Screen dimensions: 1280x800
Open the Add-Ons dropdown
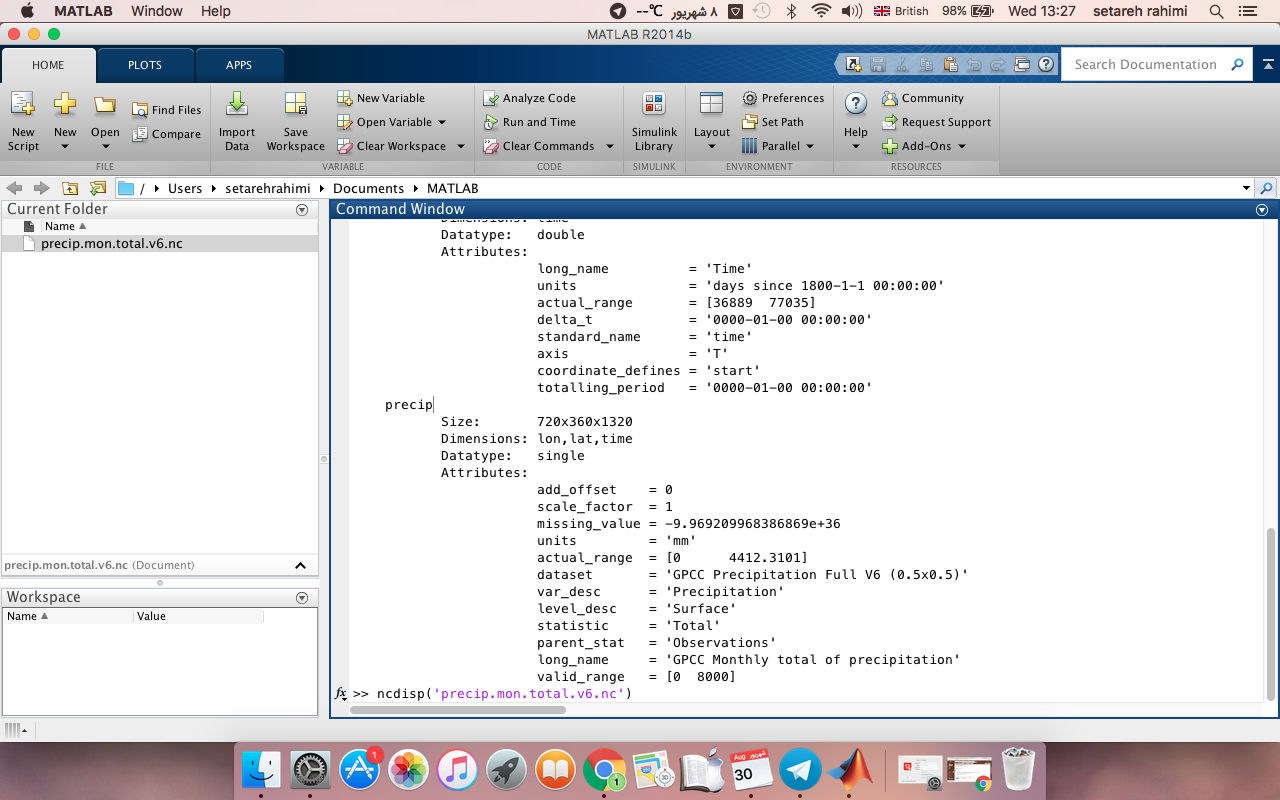[x=962, y=146]
